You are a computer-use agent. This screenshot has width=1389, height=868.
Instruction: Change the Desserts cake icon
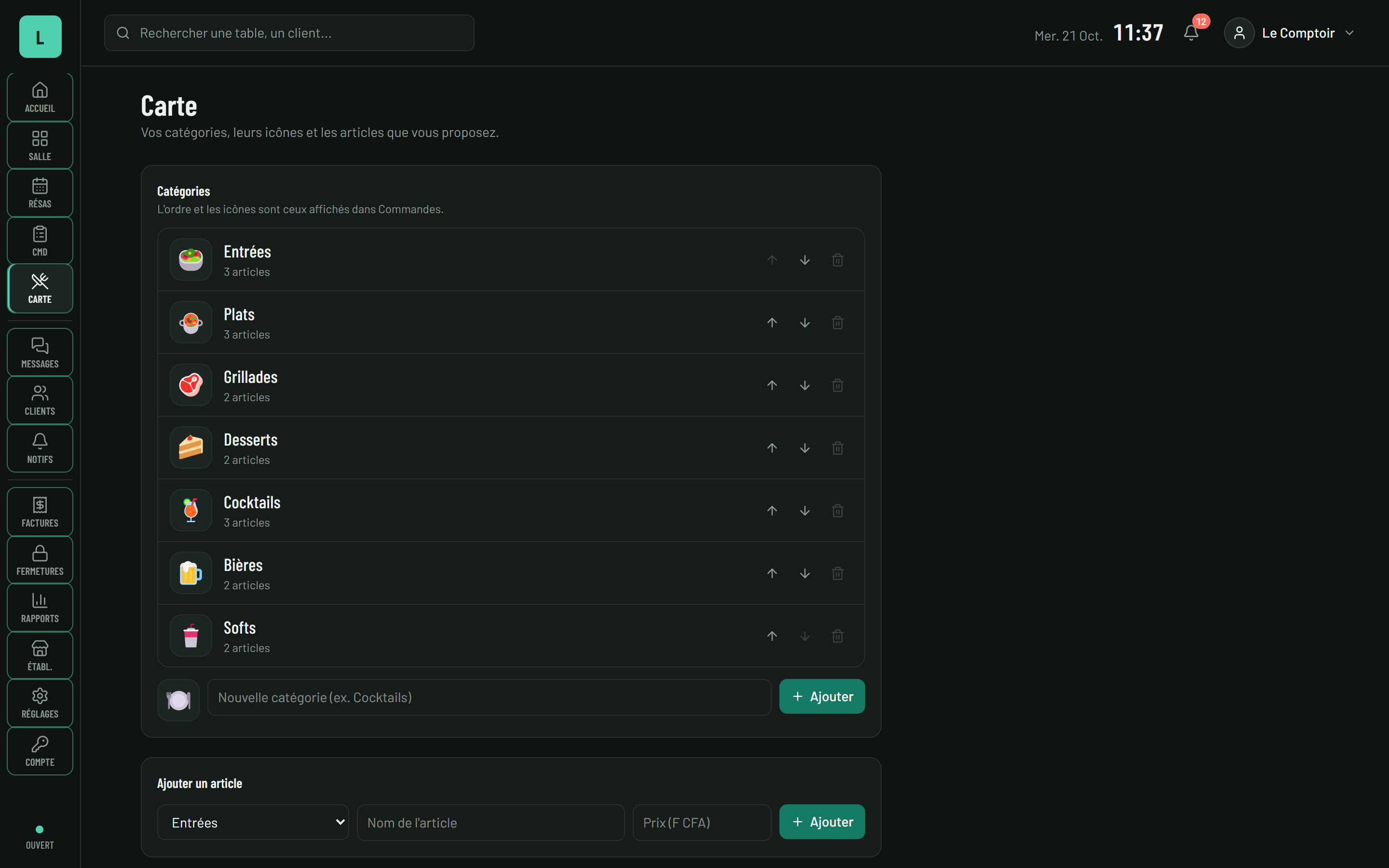[x=191, y=448]
